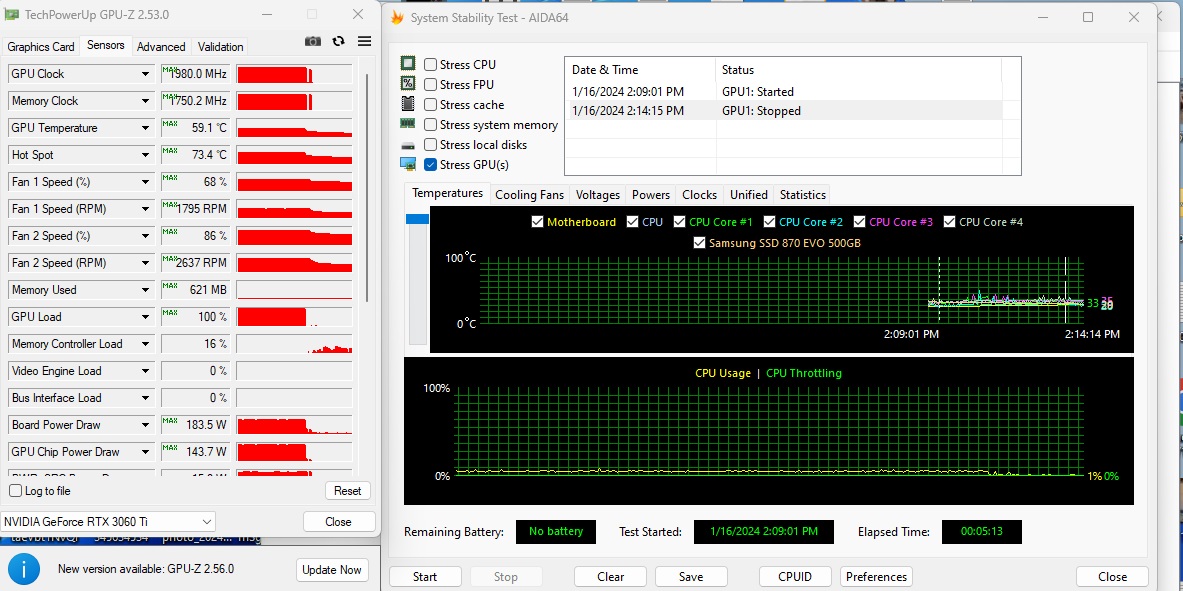This screenshot has height=591, width=1183.
Task: Switch to the Voltages tab
Action: (598, 195)
